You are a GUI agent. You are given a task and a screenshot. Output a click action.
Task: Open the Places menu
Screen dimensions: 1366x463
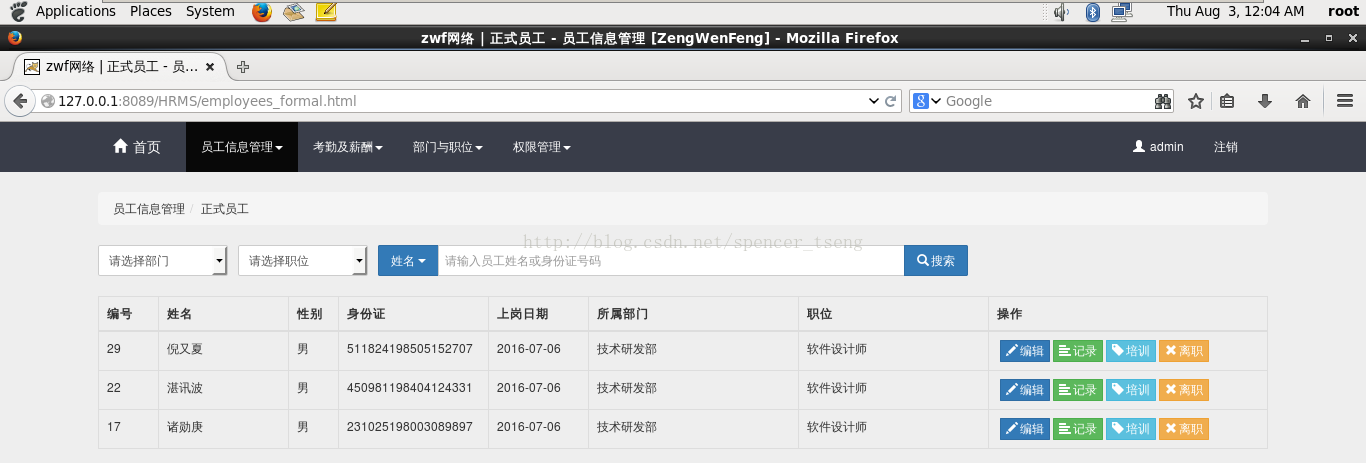pyautogui.click(x=151, y=12)
